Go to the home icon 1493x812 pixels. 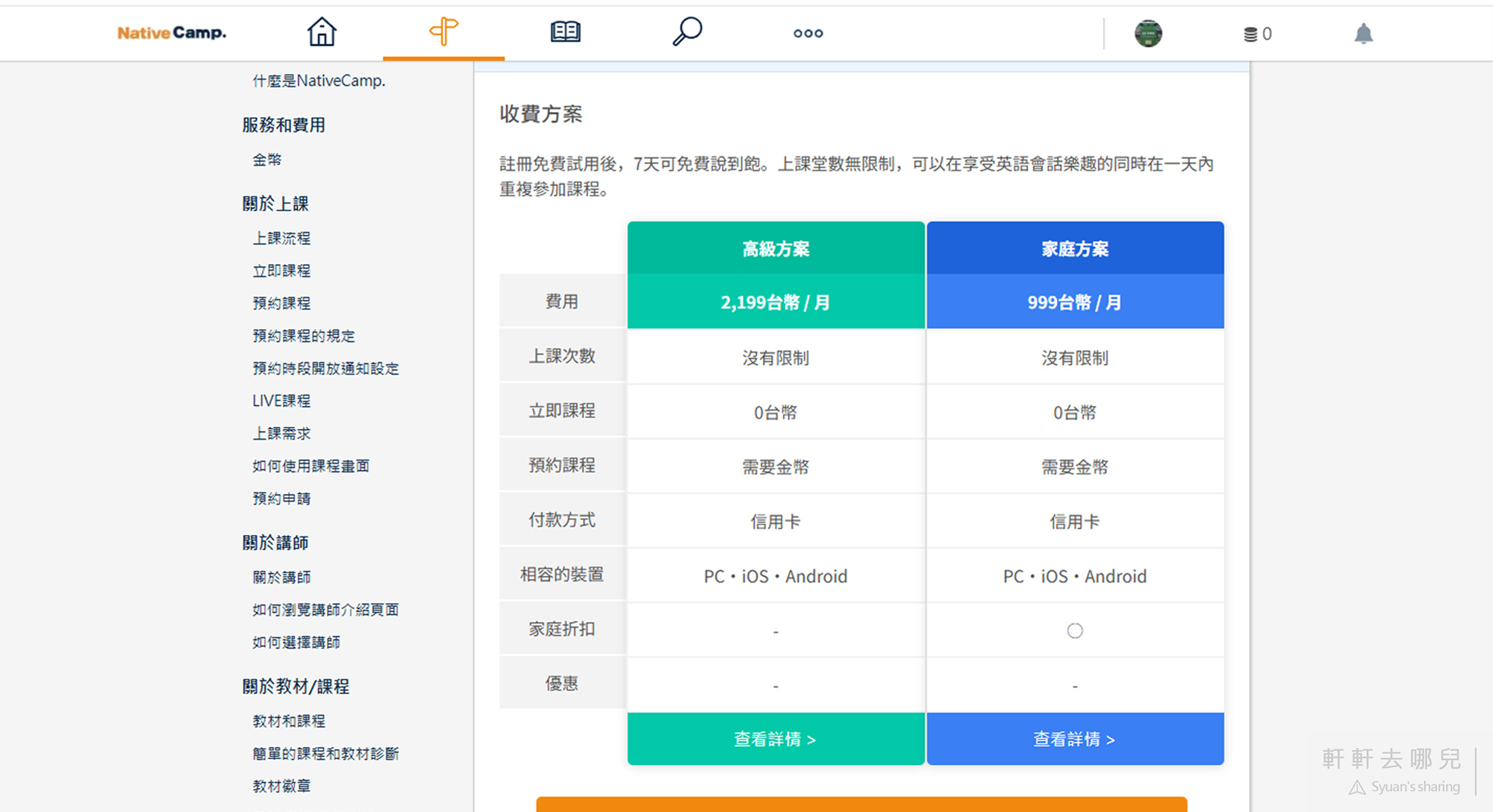point(322,32)
